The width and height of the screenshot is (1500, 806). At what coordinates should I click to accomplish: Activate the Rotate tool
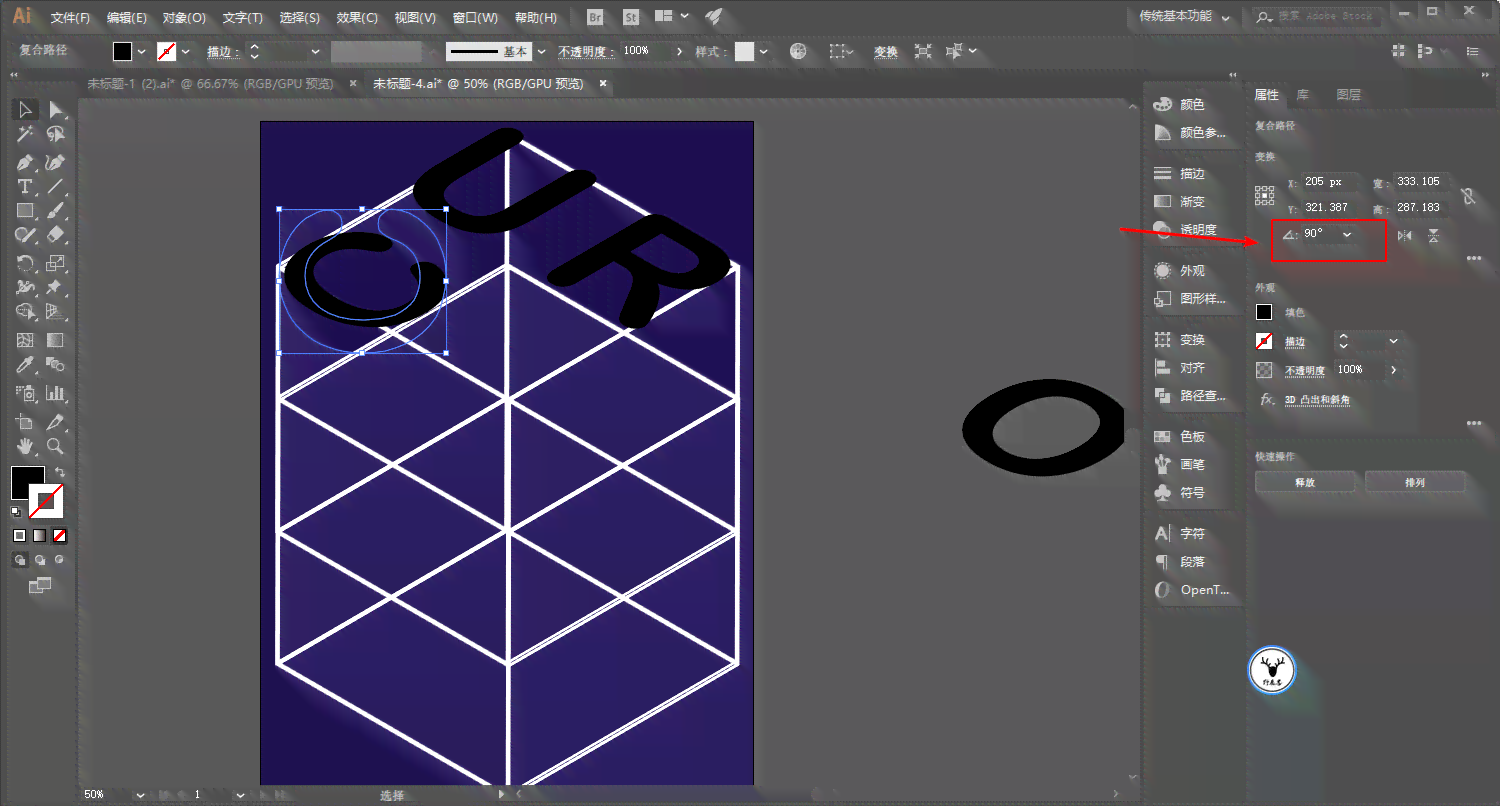click(x=25, y=264)
